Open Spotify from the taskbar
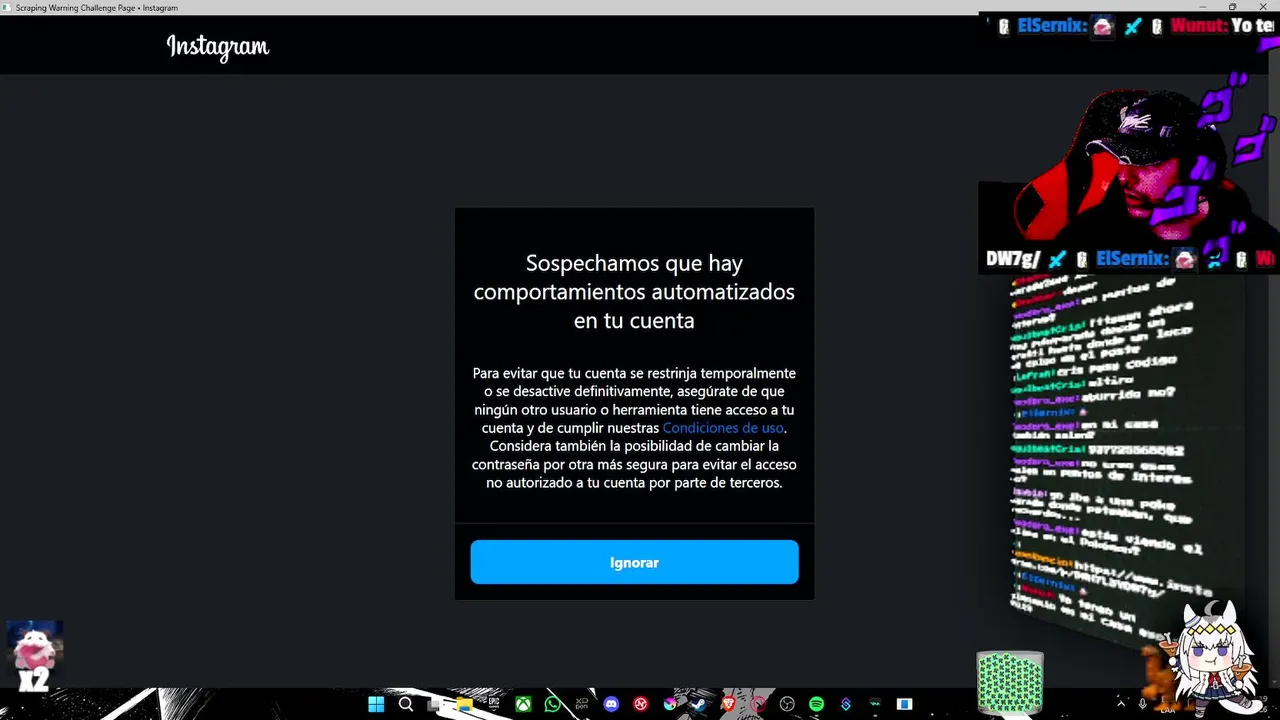This screenshot has height=720, width=1280. tap(816, 704)
